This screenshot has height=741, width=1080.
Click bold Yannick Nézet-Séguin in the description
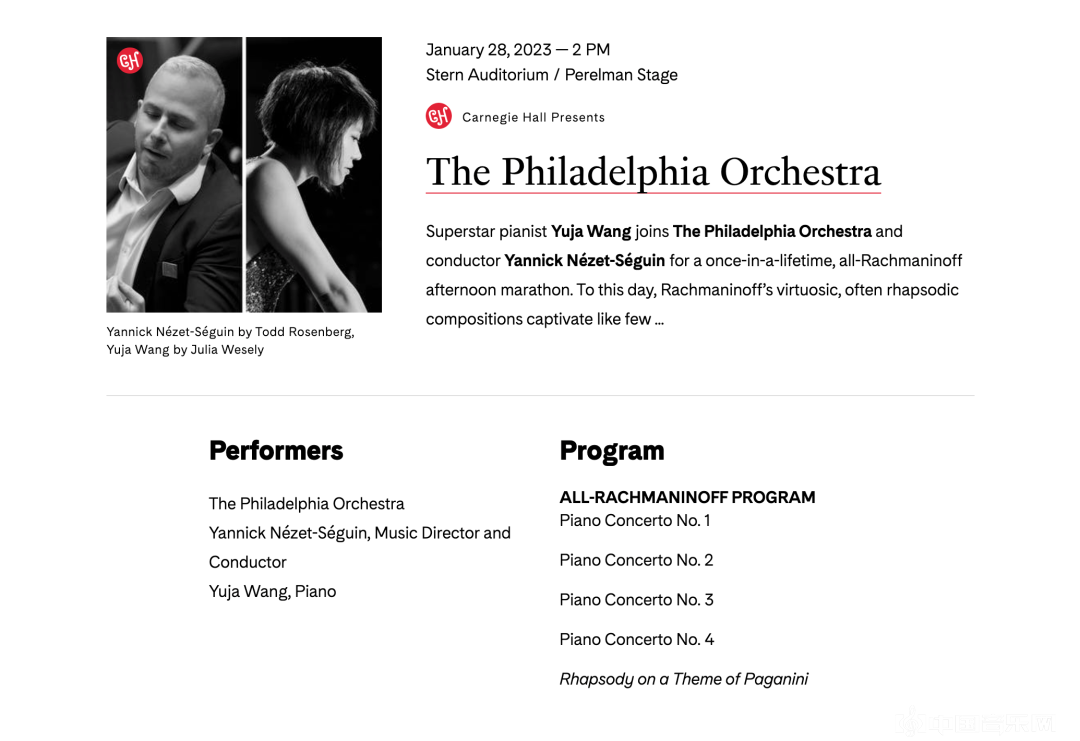click(584, 261)
